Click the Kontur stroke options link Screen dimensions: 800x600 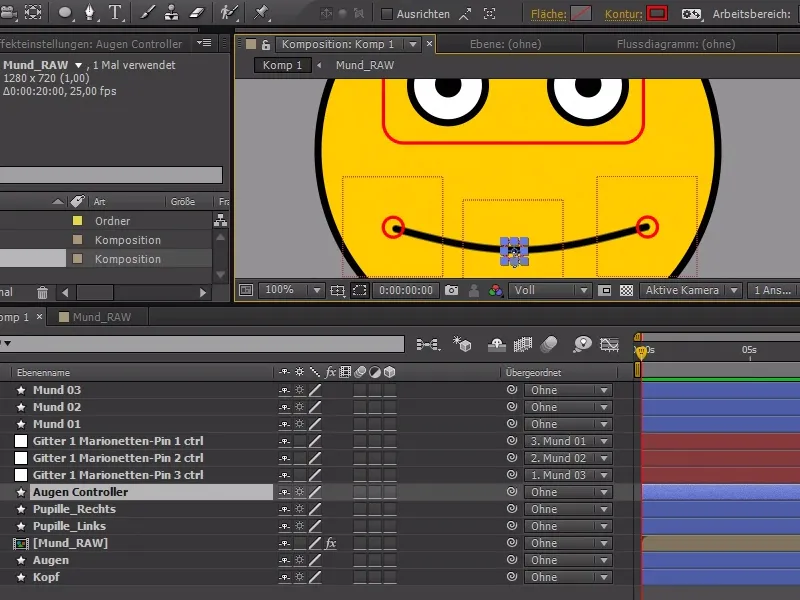click(623, 14)
